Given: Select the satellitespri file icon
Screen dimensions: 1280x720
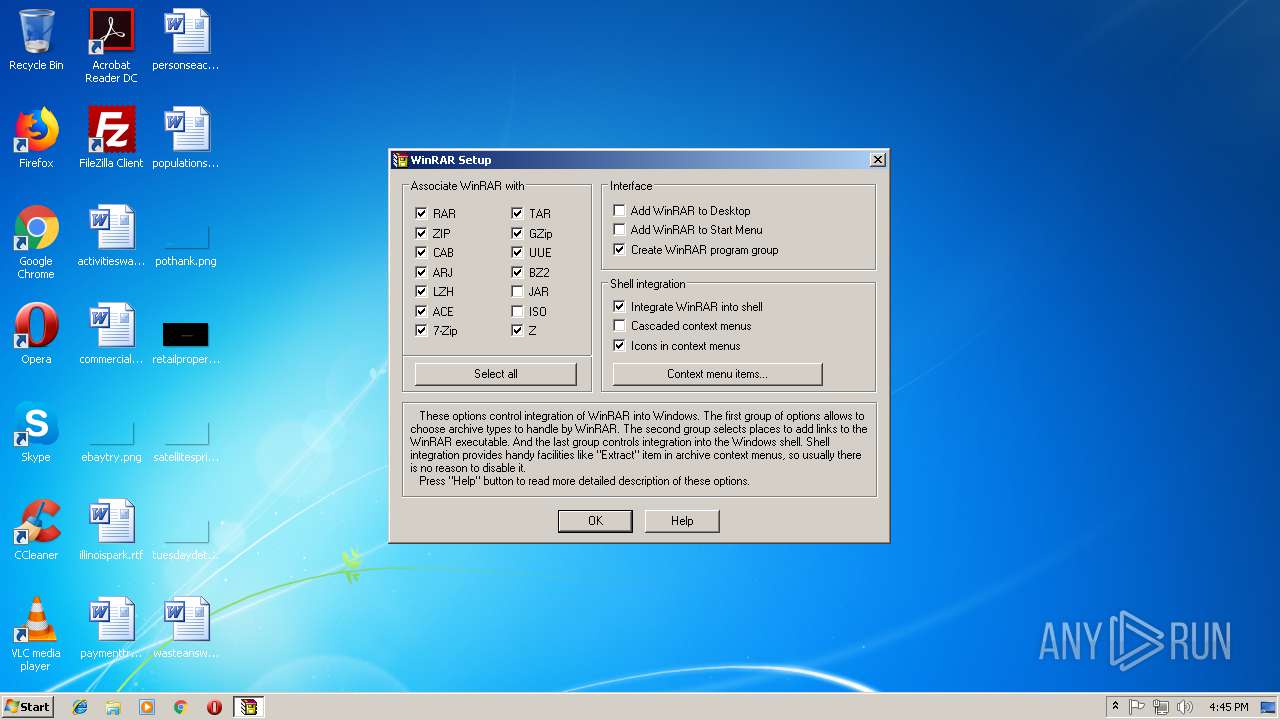Looking at the screenshot, I should (186, 442).
